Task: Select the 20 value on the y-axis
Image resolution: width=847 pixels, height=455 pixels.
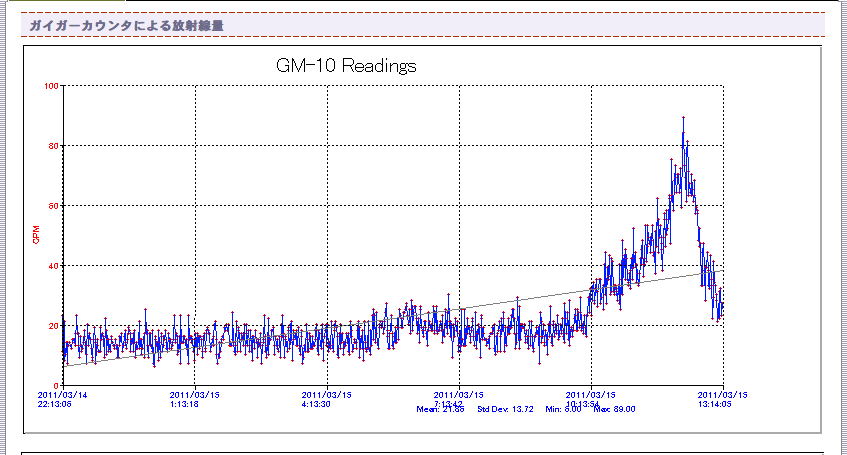Action: pos(54,326)
